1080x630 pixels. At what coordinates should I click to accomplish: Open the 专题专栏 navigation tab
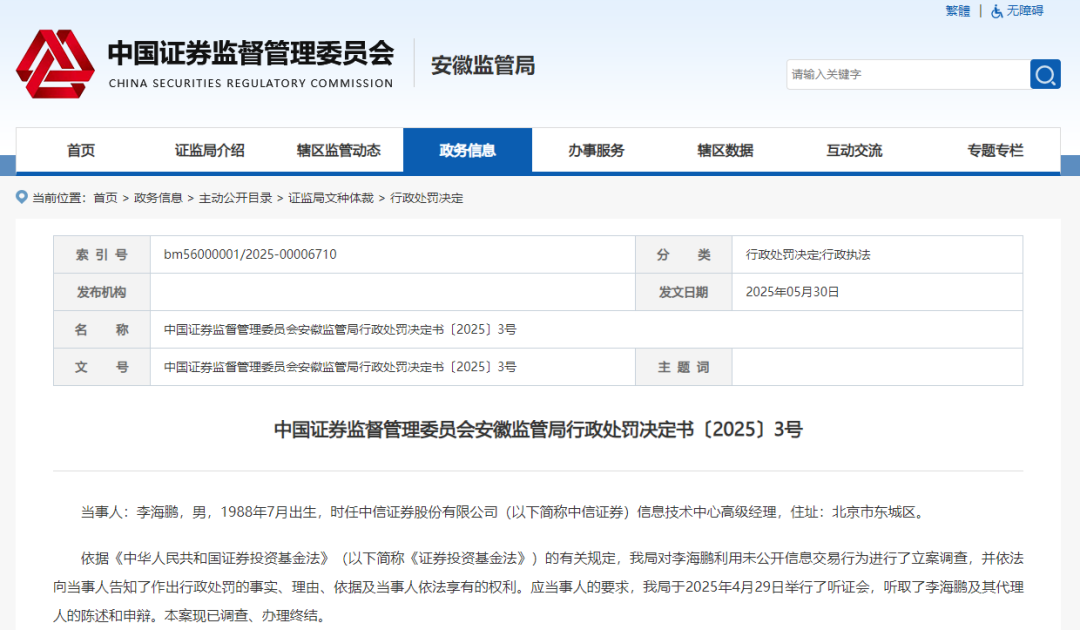click(x=995, y=150)
